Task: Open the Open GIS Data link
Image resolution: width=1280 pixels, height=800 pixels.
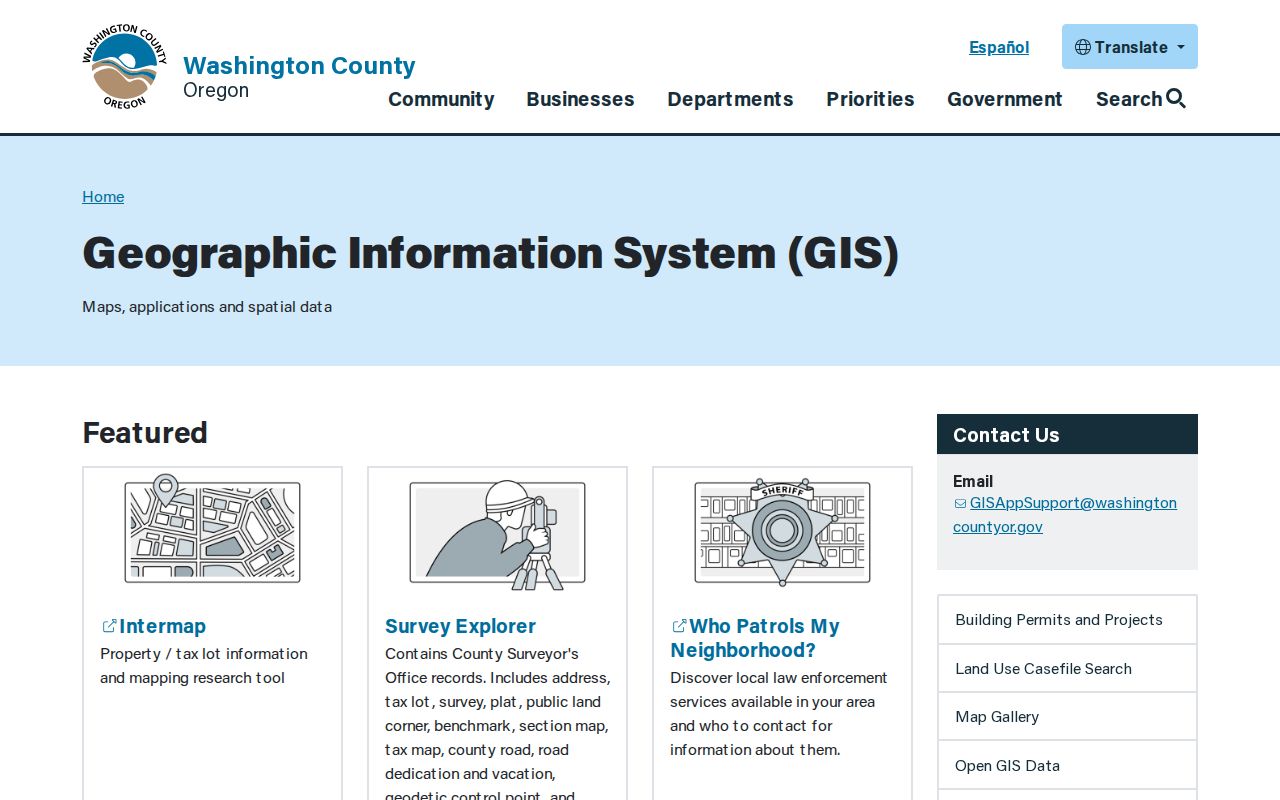Action: (x=1067, y=765)
